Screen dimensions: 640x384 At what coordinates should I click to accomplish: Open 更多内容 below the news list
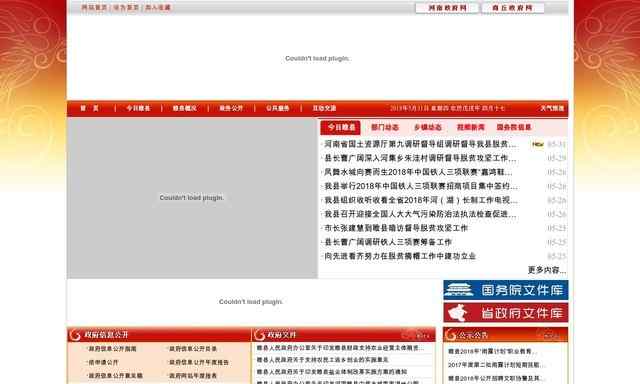547,270
